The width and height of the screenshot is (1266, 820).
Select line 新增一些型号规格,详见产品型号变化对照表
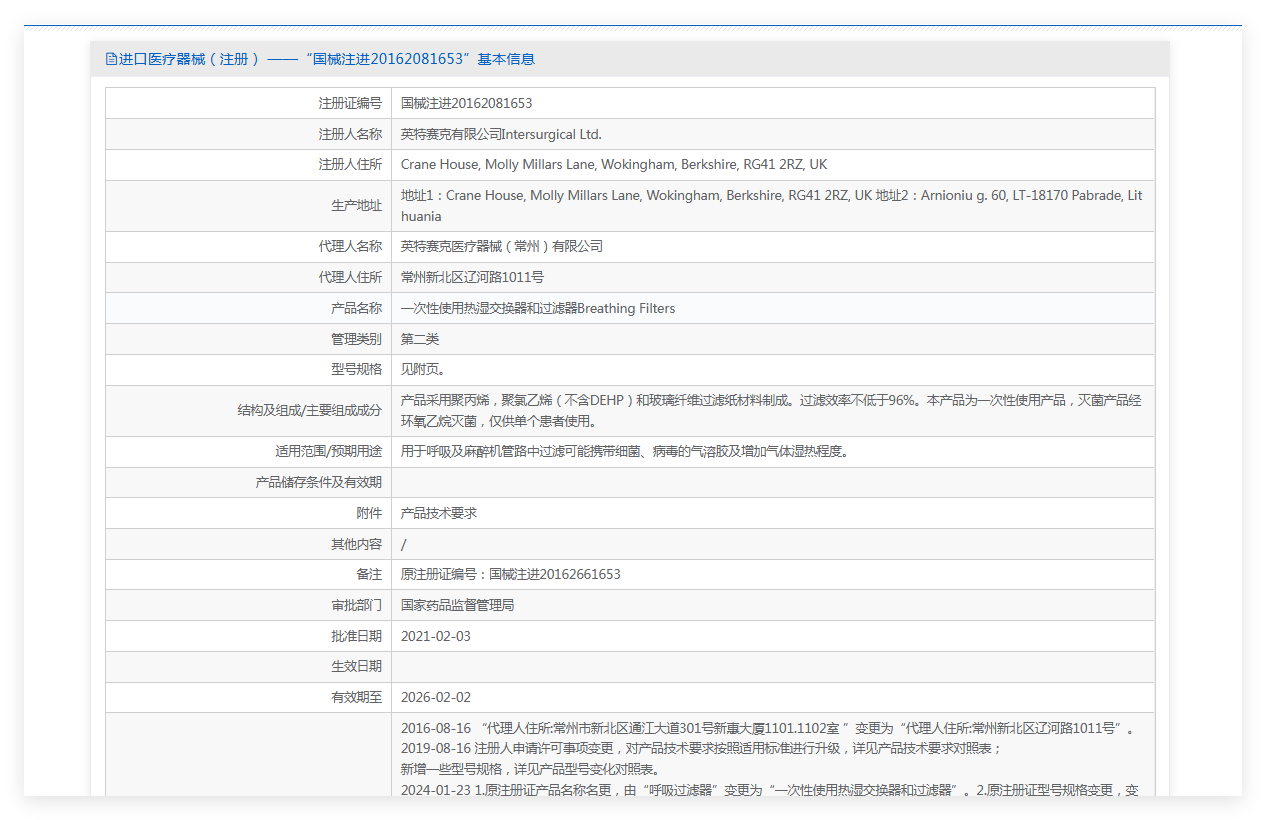point(529,770)
